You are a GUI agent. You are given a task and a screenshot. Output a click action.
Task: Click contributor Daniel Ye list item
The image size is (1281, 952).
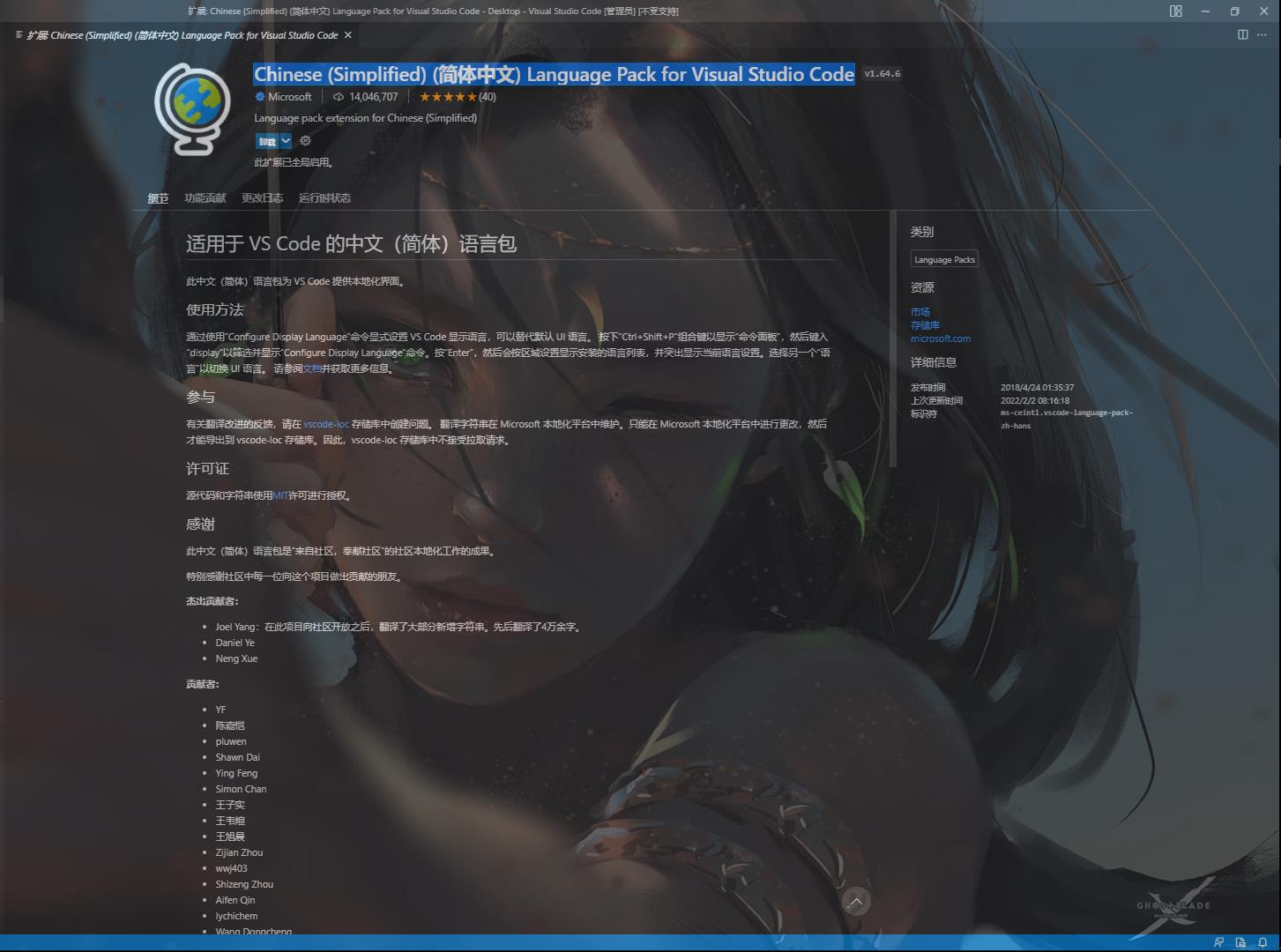click(235, 643)
